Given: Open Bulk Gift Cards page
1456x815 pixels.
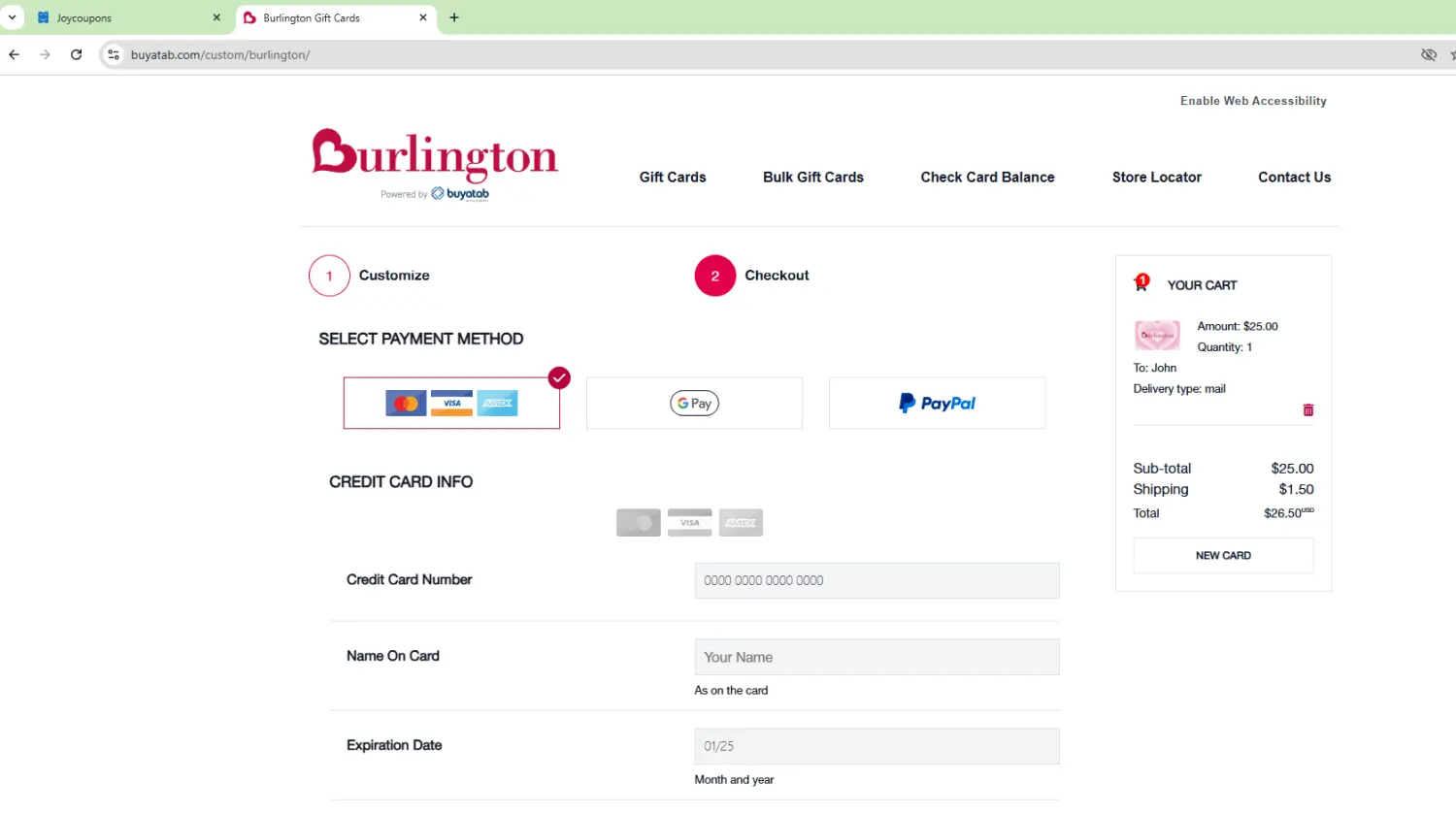Looking at the screenshot, I should (813, 178).
